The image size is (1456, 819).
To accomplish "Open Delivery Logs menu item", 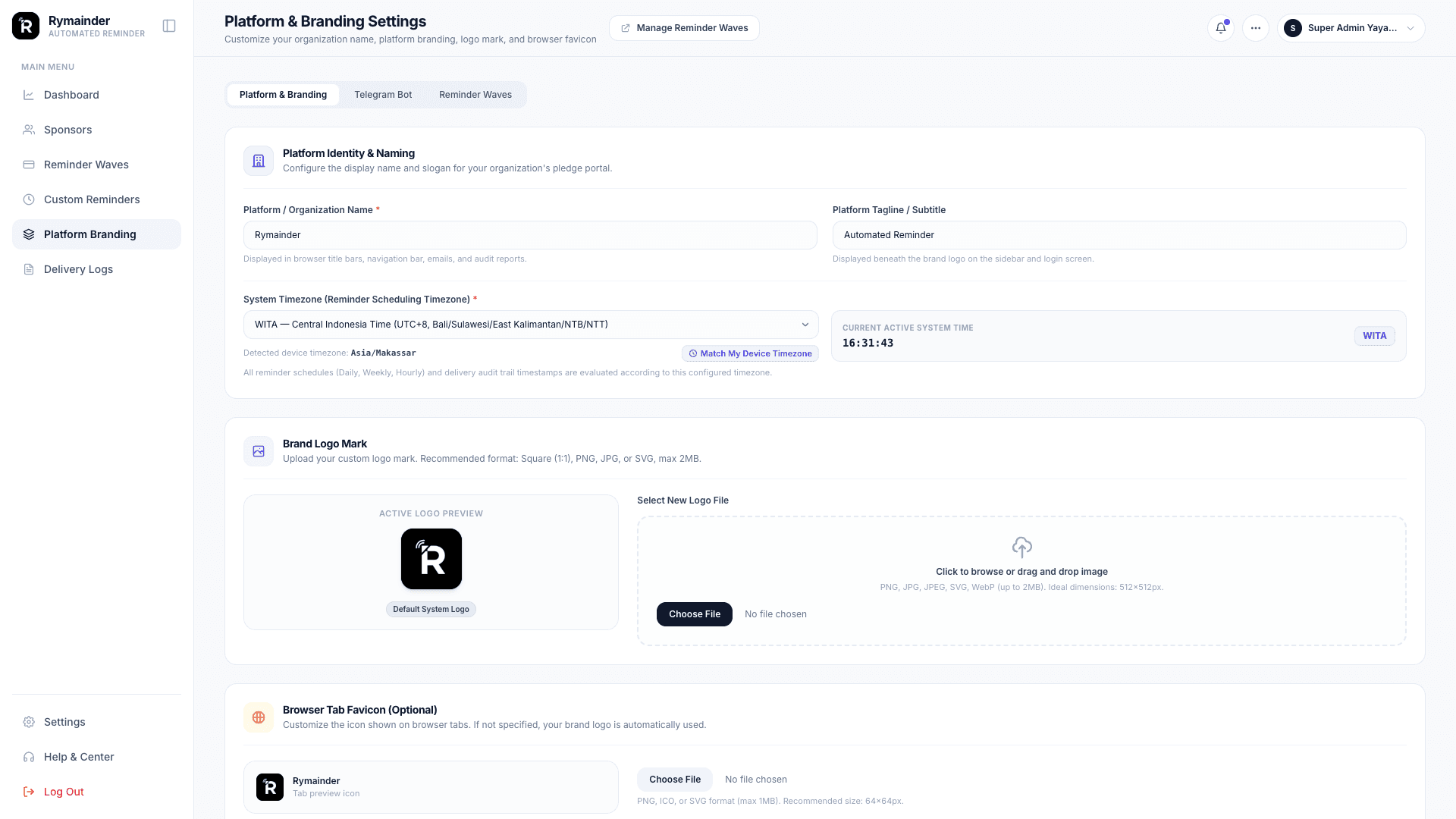I will click(x=96, y=269).
